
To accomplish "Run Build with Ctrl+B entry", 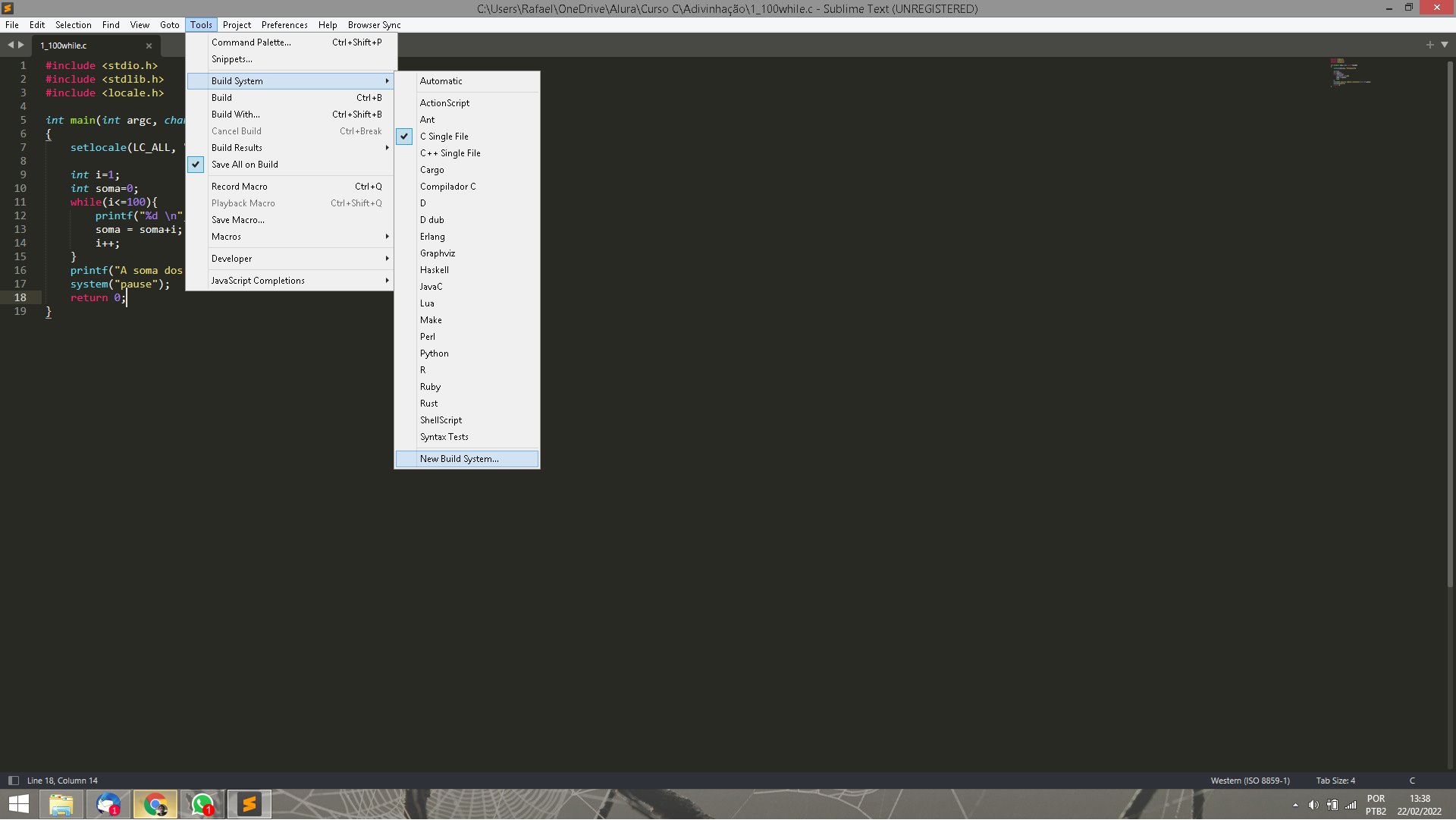I will click(x=291, y=98).
